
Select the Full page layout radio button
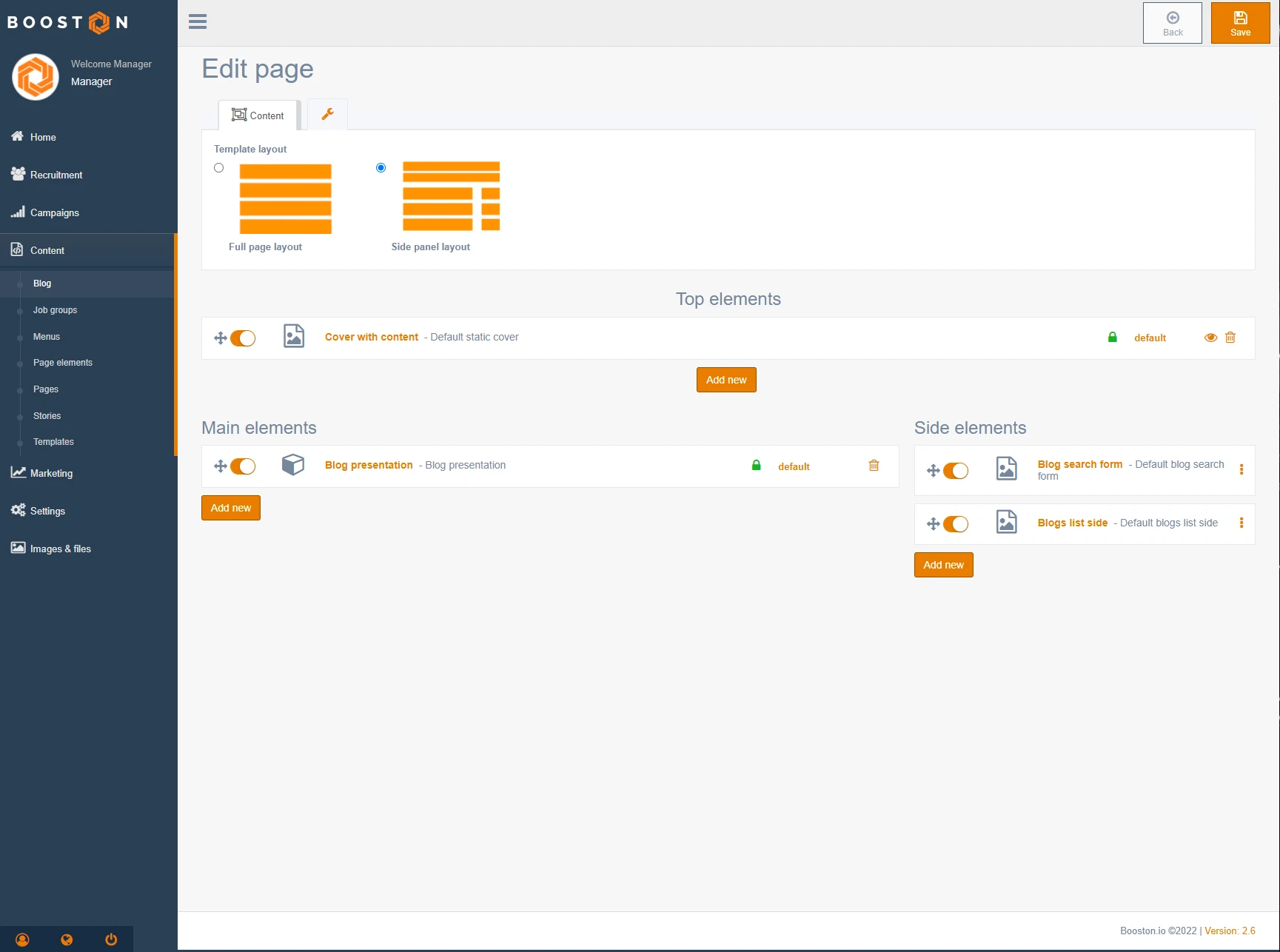pyautogui.click(x=219, y=168)
